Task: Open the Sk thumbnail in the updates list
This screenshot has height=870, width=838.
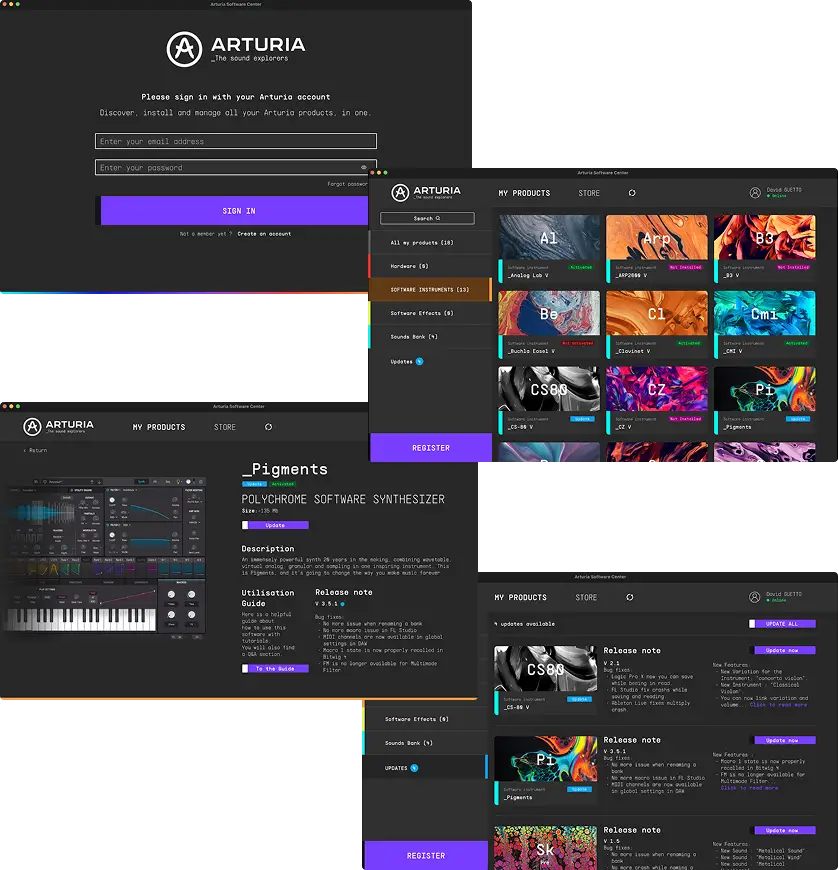Action: click(x=546, y=848)
